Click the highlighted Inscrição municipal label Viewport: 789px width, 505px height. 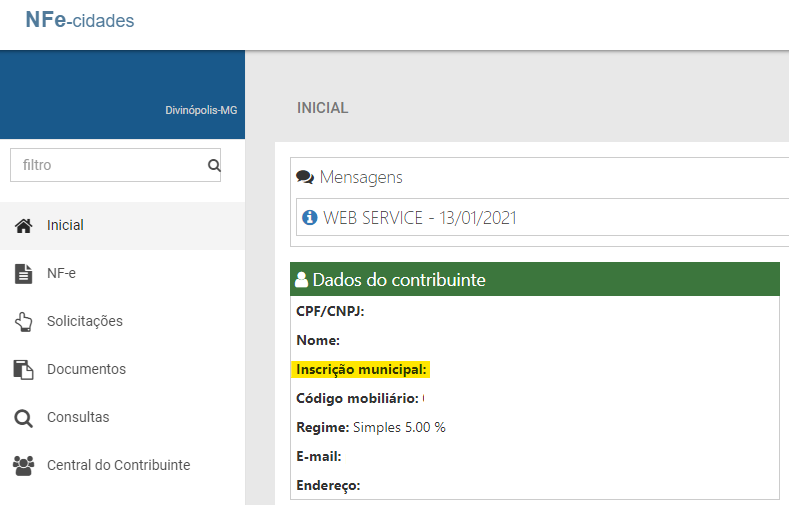pyautogui.click(x=361, y=370)
